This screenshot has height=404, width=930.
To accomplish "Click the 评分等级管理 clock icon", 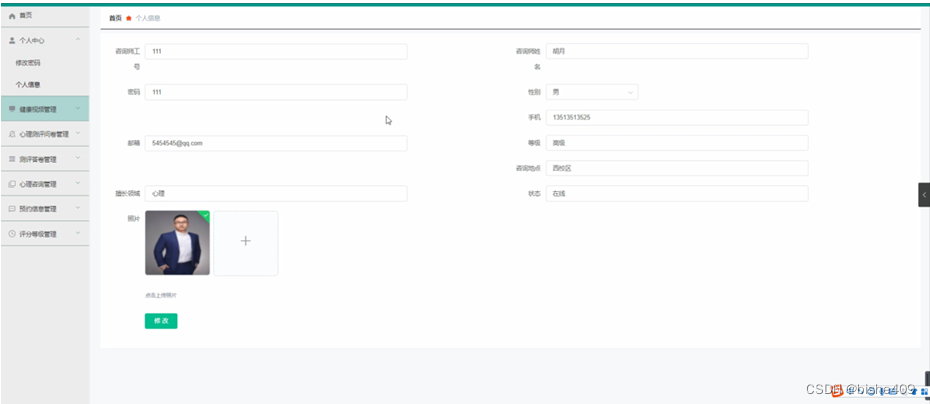I will pos(12,234).
